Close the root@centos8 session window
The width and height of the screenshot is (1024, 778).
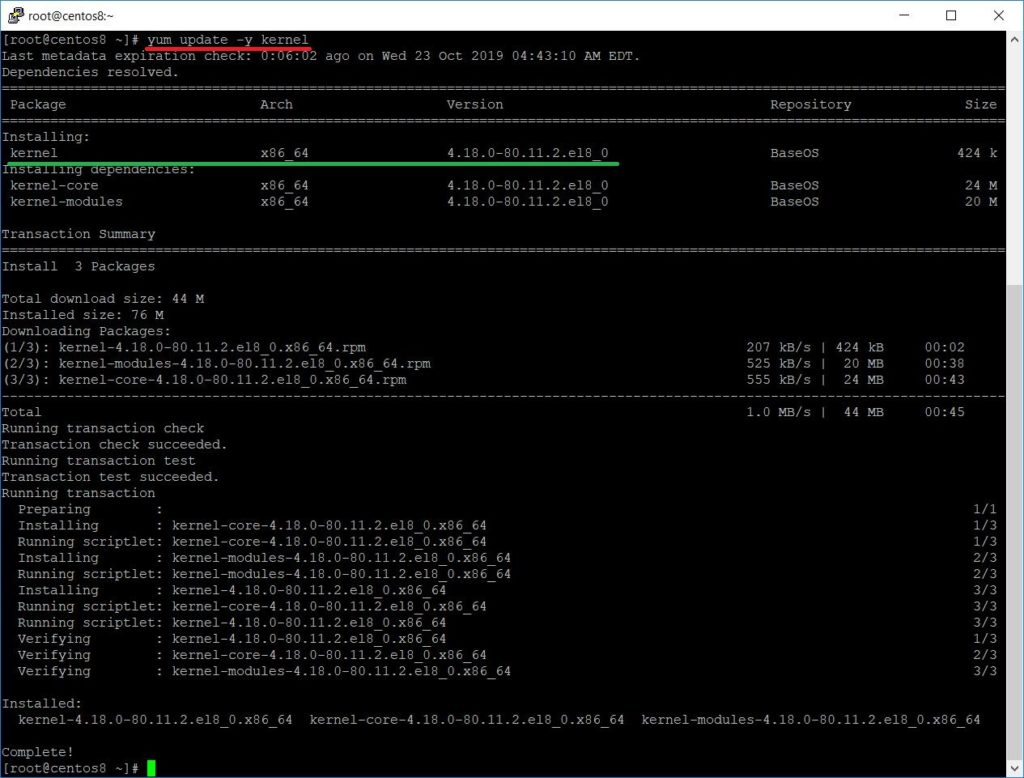(x=997, y=16)
